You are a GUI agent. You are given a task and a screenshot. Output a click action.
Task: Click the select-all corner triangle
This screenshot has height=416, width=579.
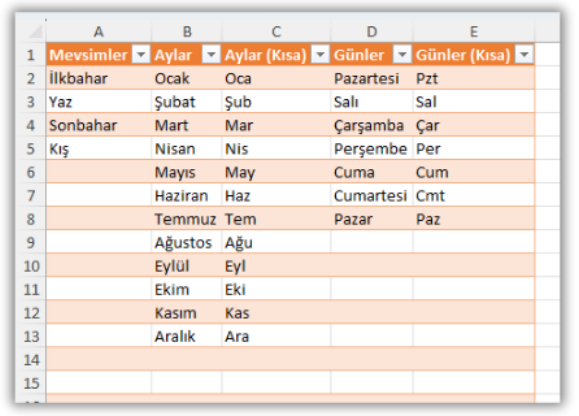pyautogui.click(x=36, y=32)
